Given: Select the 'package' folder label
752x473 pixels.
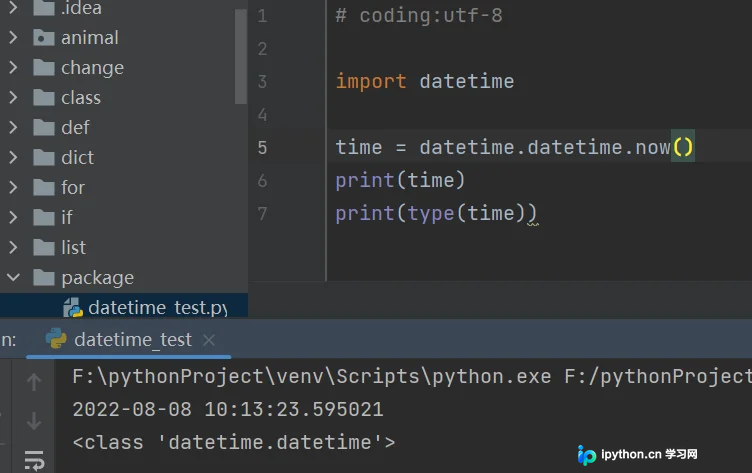Looking at the screenshot, I should [x=98, y=278].
